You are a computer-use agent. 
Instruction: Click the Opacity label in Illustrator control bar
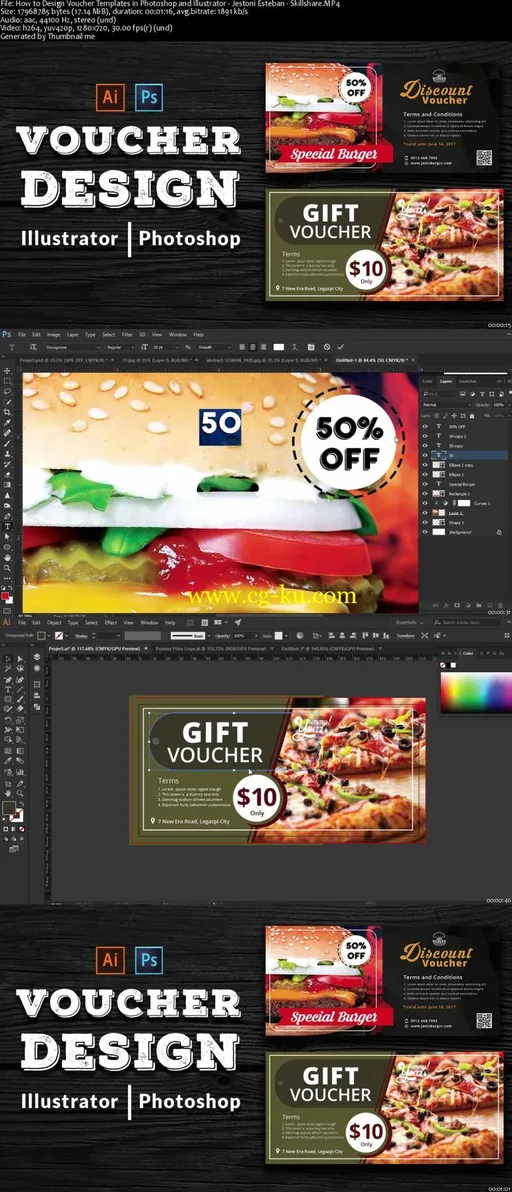[x=222, y=636]
